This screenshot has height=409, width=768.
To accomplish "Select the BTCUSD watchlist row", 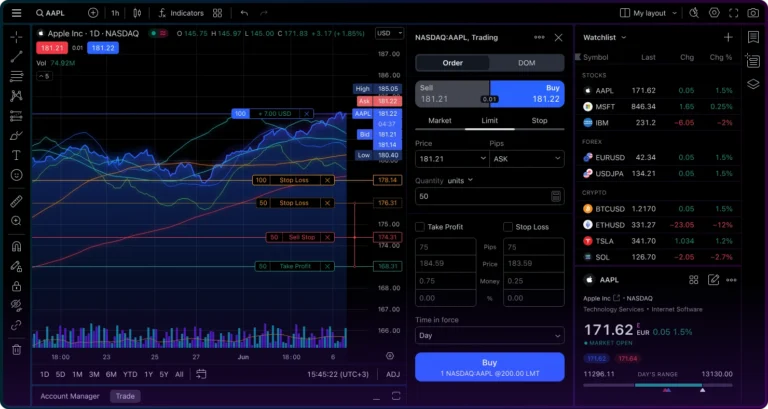I will click(657, 209).
